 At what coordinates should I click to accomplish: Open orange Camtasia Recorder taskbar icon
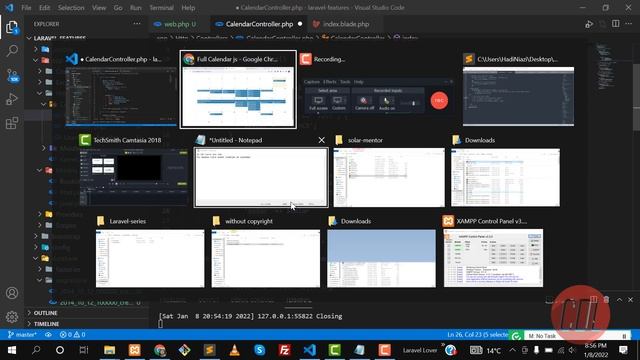pos(384,350)
